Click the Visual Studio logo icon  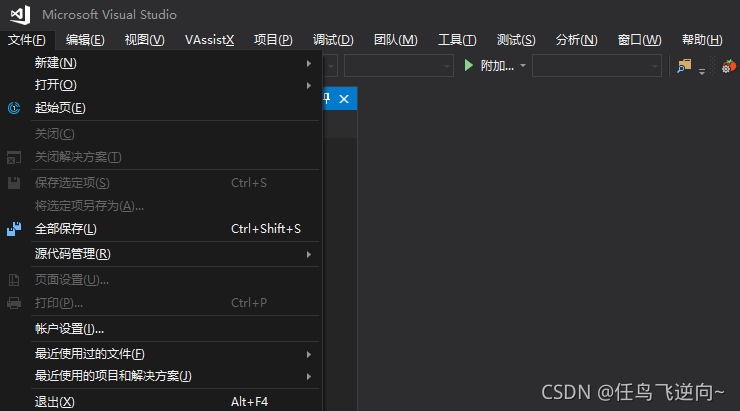click(x=20, y=15)
